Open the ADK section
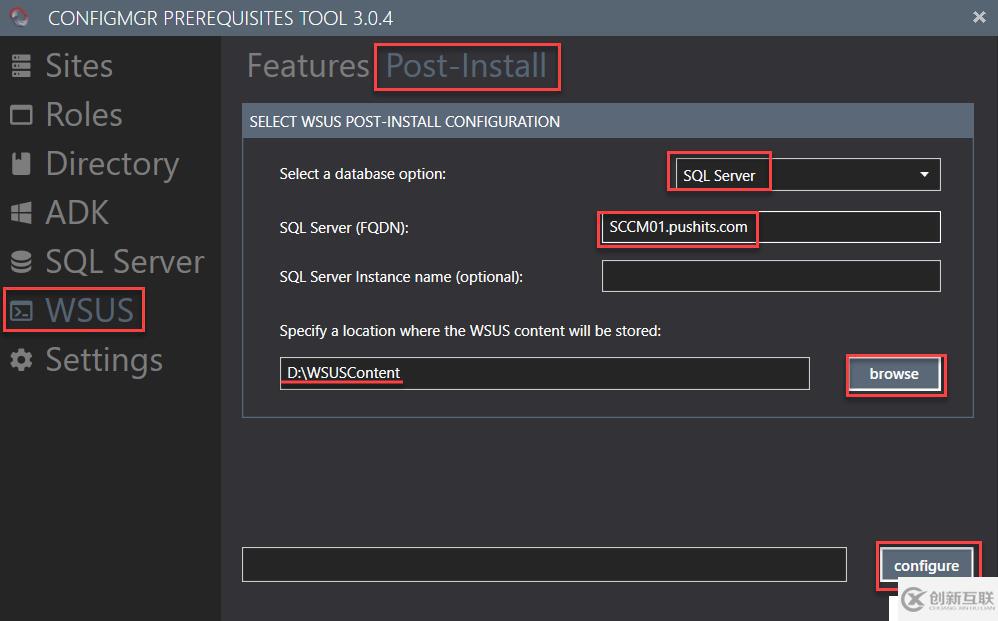 [77, 213]
